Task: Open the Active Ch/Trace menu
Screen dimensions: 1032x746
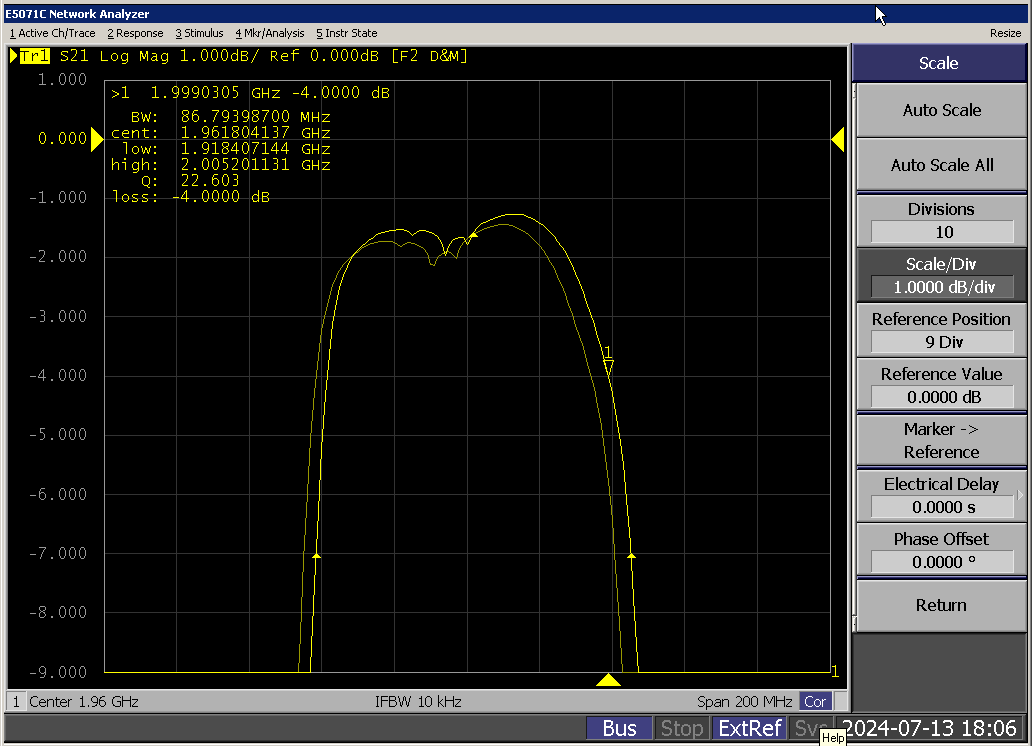Action: tap(52, 33)
